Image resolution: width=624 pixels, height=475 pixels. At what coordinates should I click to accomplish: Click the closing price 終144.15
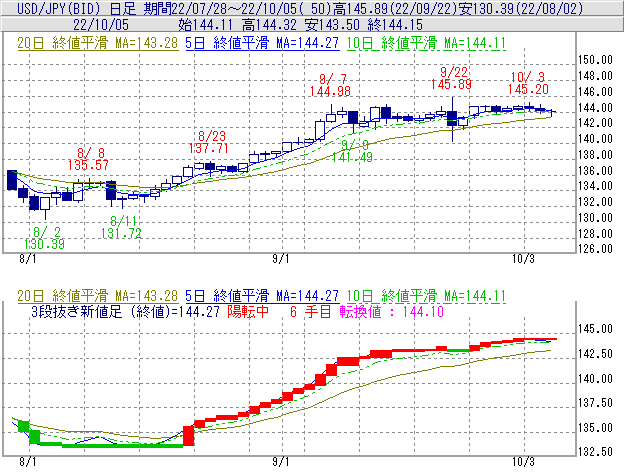(395, 25)
